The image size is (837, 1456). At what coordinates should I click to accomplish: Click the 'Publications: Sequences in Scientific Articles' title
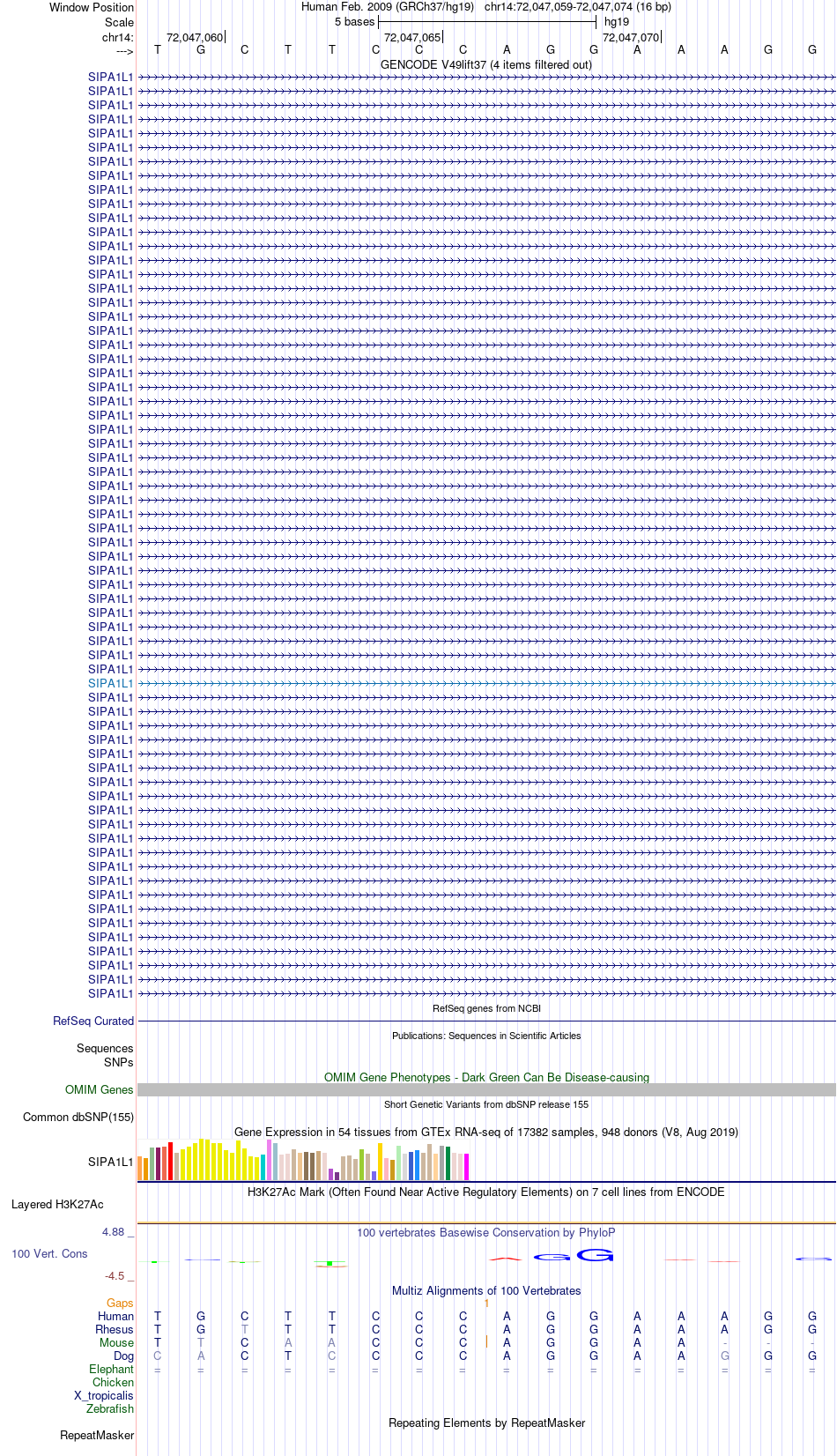(486, 1036)
